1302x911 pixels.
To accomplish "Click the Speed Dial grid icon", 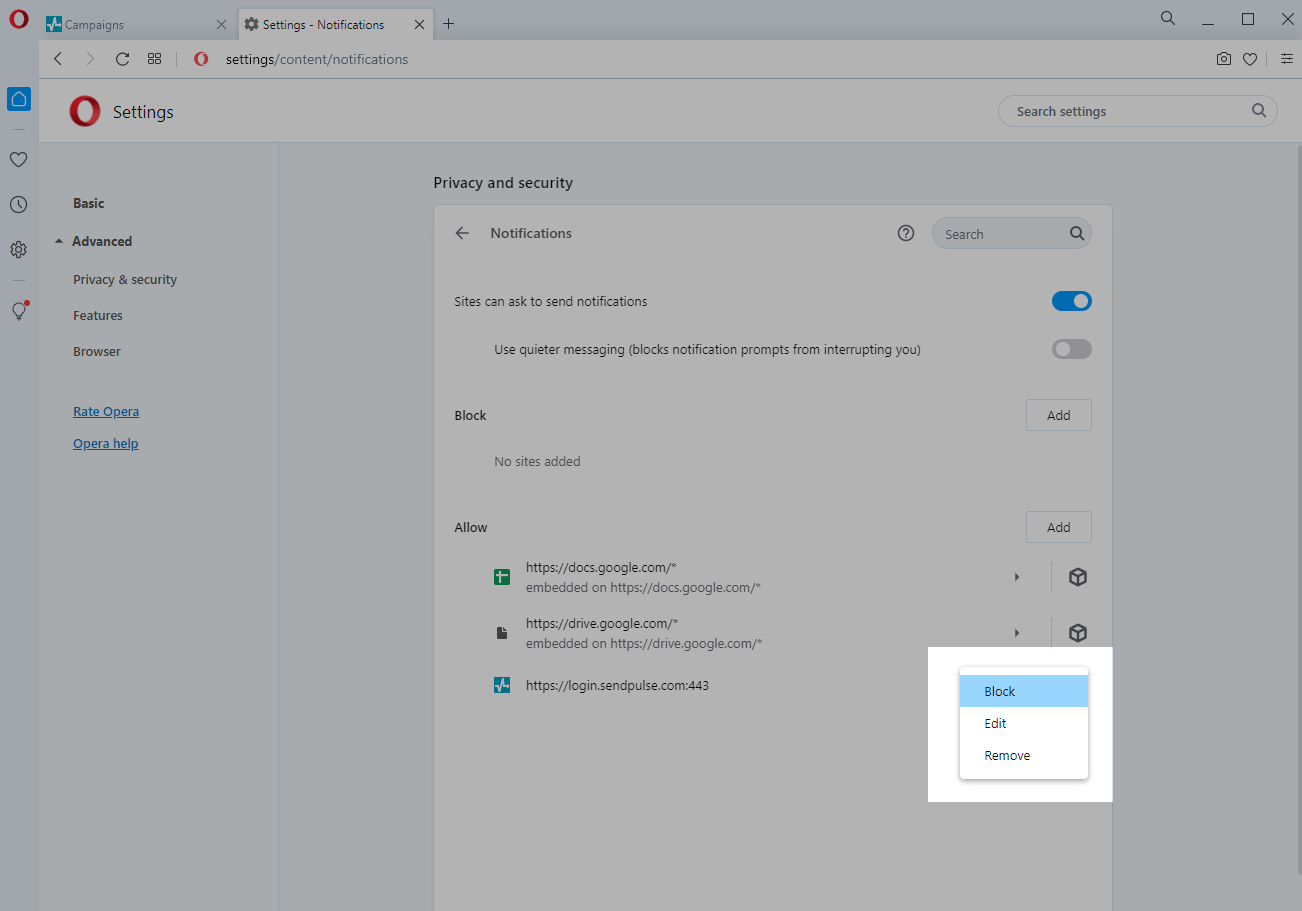I will 154,59.
